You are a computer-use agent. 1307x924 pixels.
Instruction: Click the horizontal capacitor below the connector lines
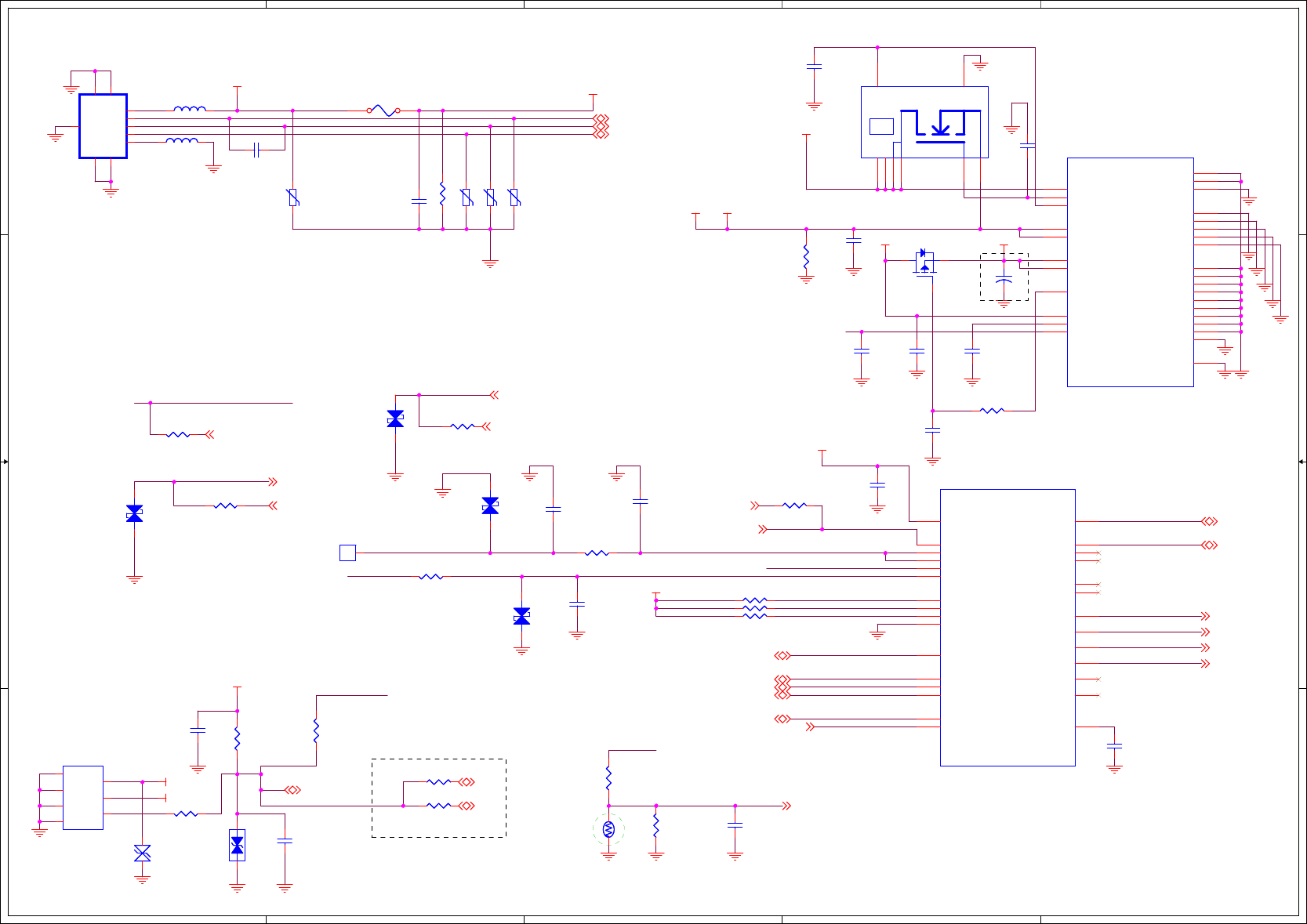[256, 150]
